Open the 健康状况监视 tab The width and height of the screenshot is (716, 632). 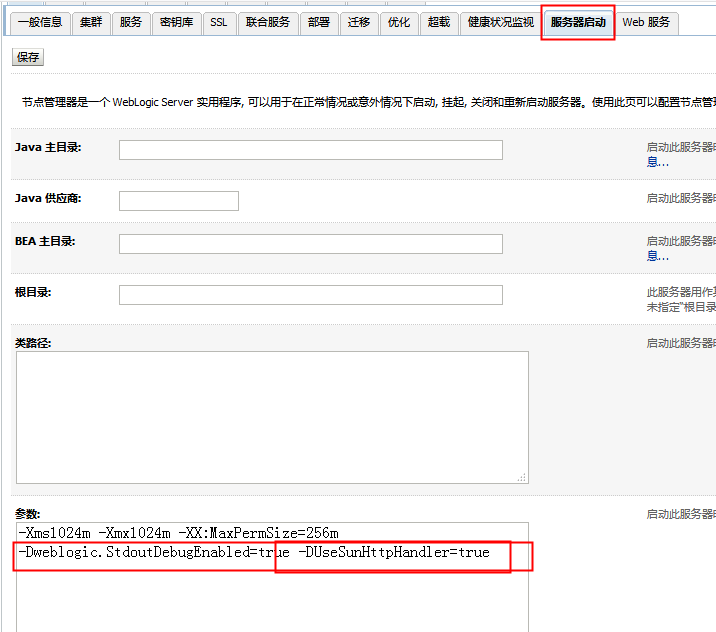point(501,22)
